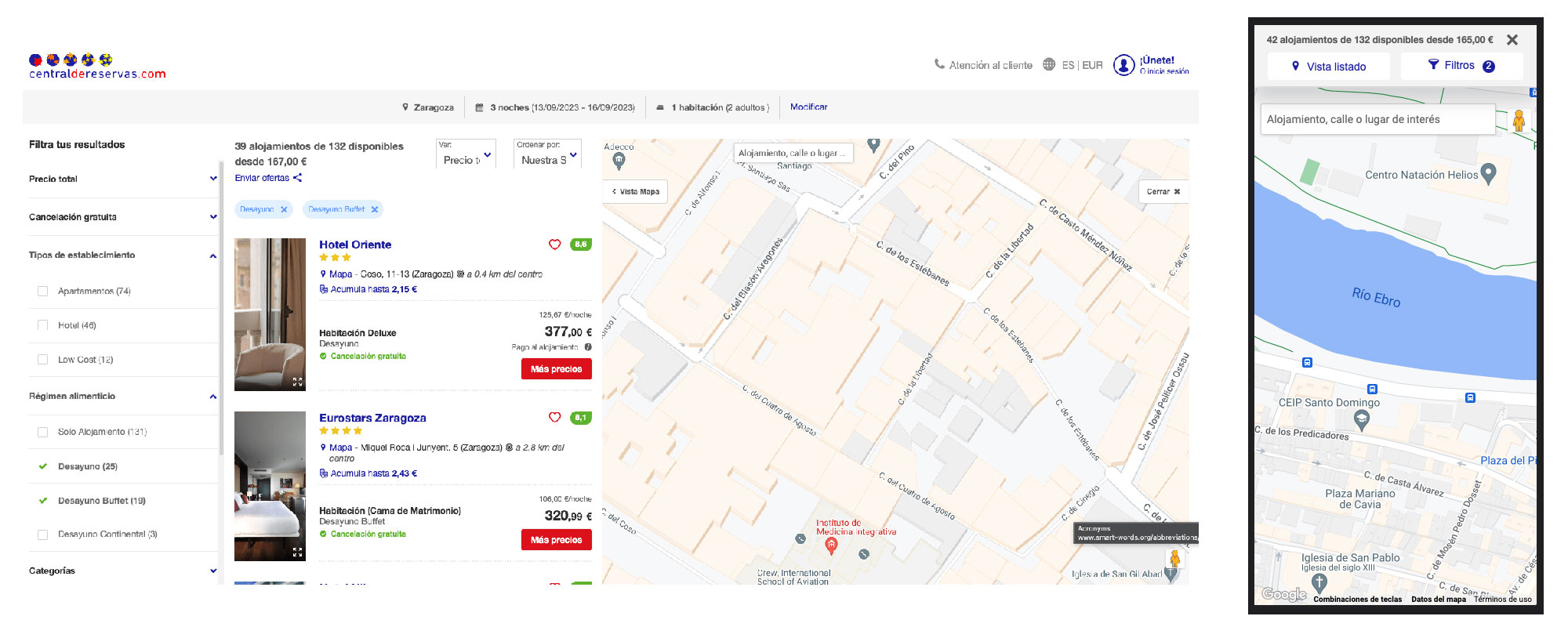
Task: Click the Adecco map pin
Action: pos(619,161)
